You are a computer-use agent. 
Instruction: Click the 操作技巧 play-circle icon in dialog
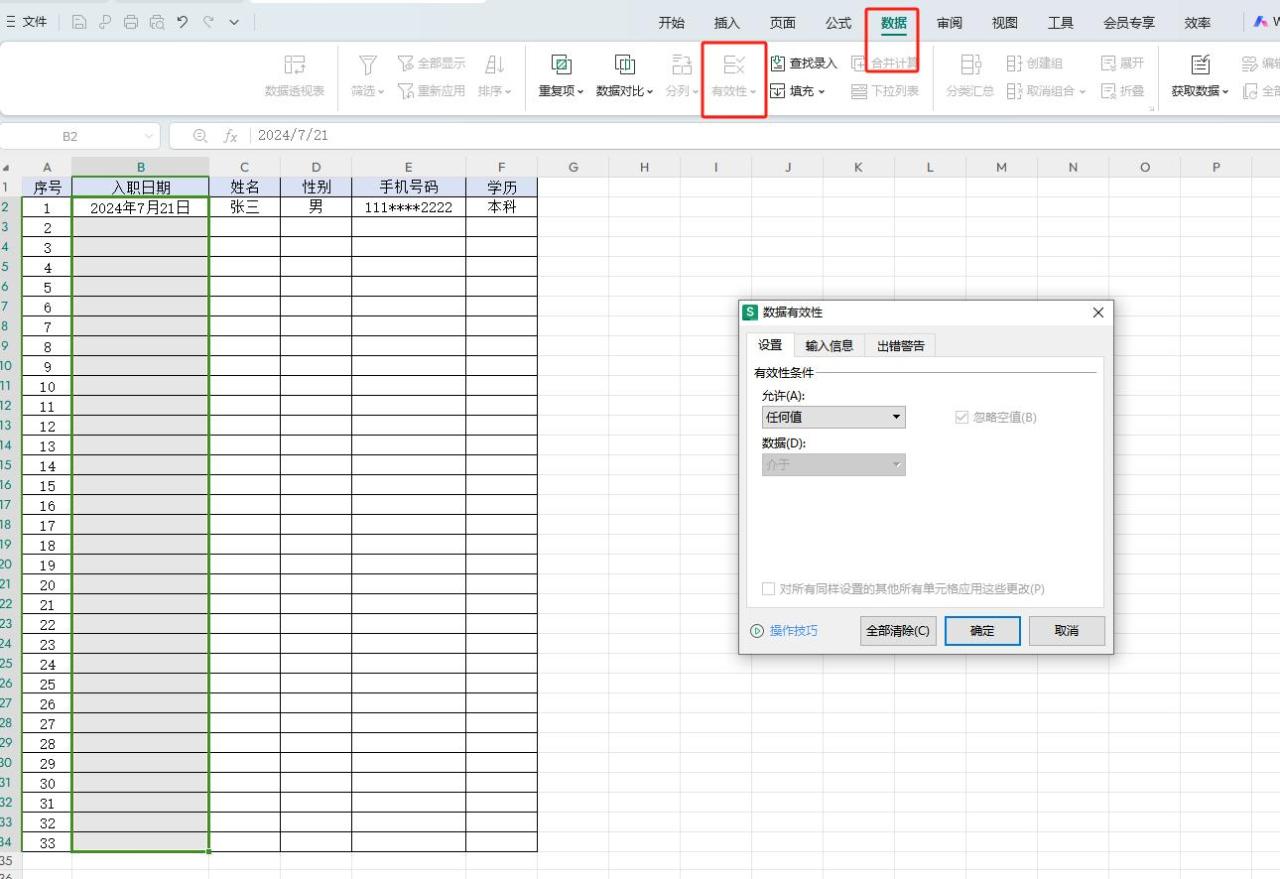tap(757, 631)
